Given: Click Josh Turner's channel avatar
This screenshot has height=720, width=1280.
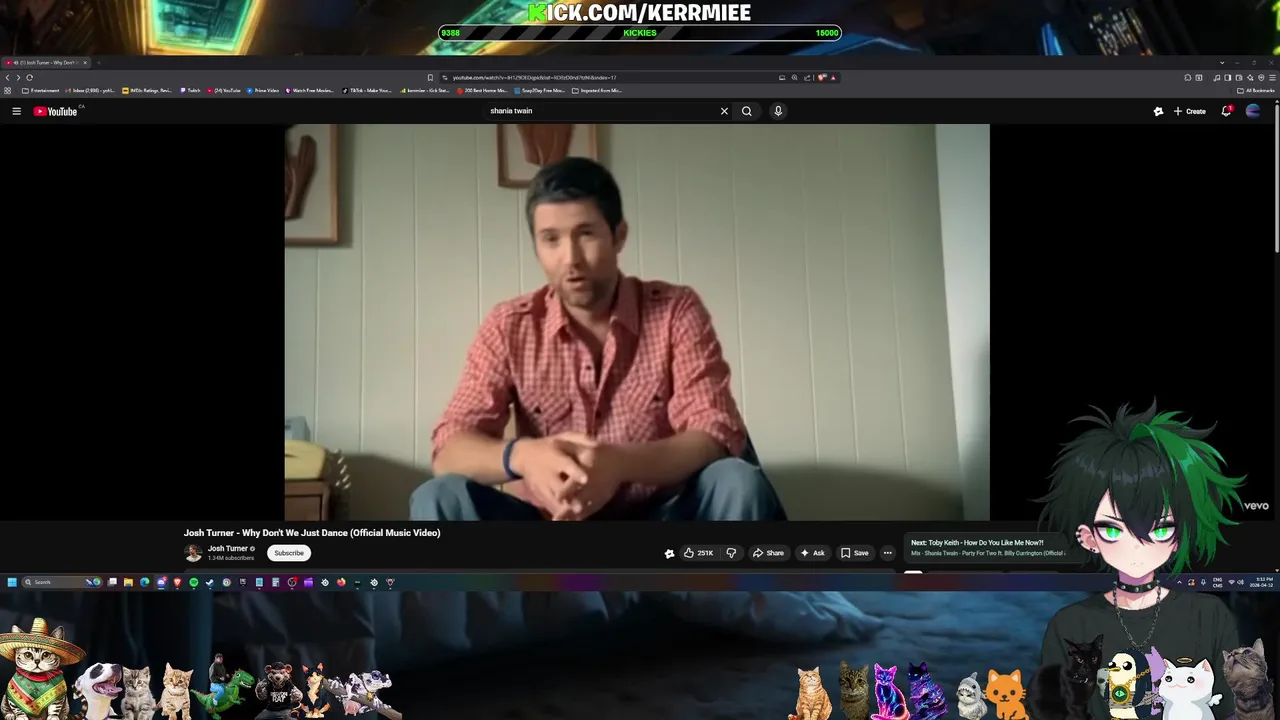Looking at the screenshot, I should click(x=193, y=553).
